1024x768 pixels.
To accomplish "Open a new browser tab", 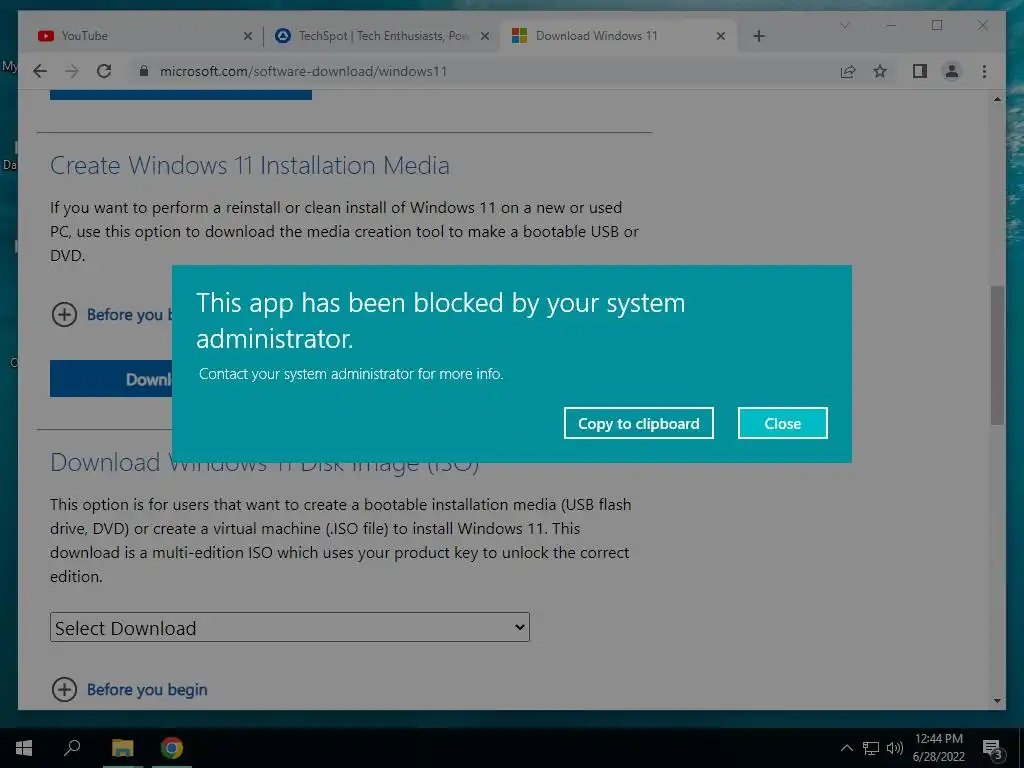I will coord(758,36).
